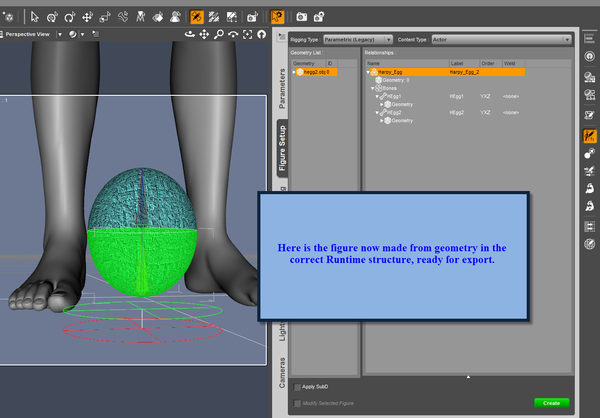Screen dimensions: 600x418
Task: Click the Weld column header
Action: (513, 63)
